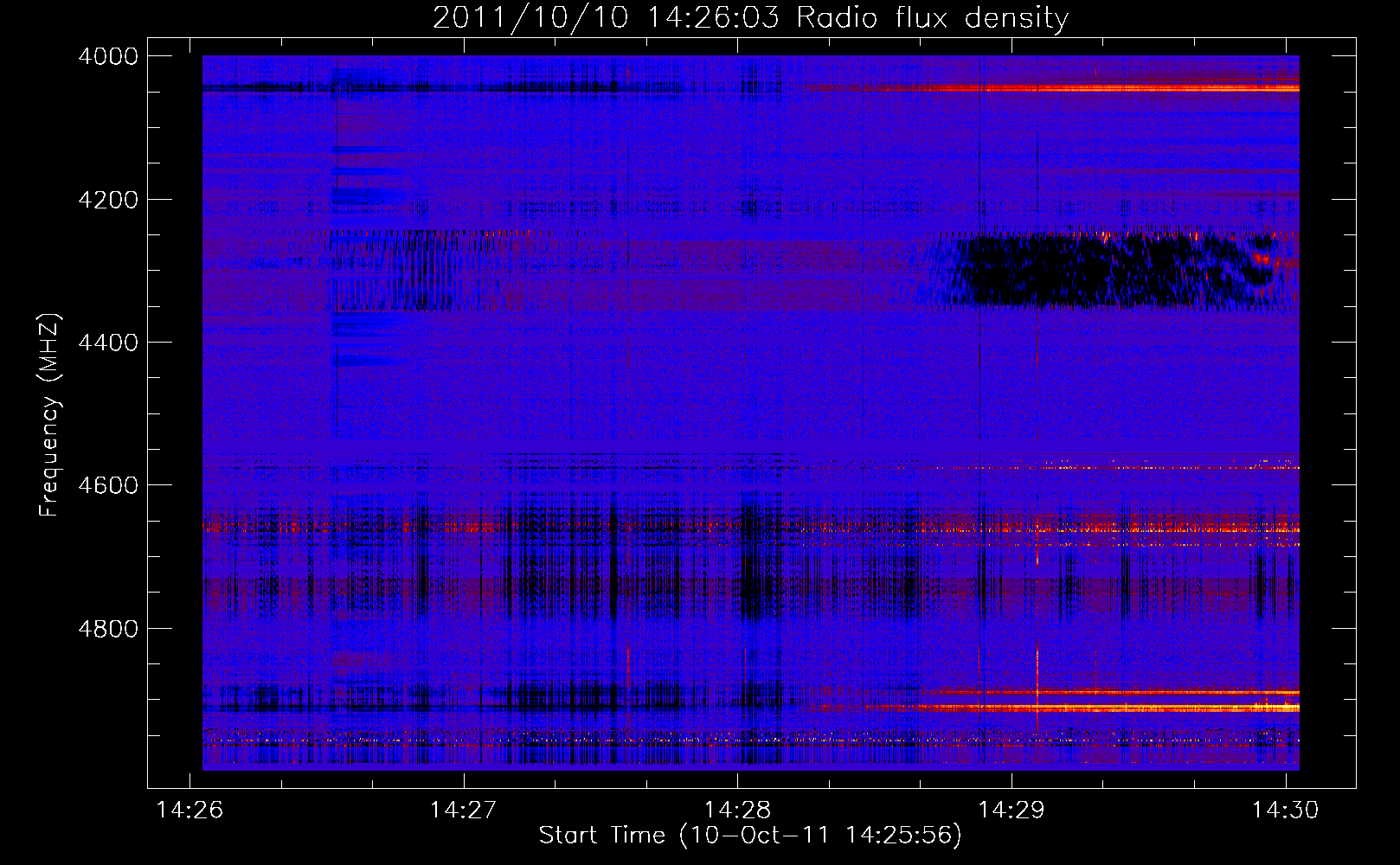The height and width of the screenshot is (865, 1400).
Task: Click the date text '2011/10/10' in title
Action: (x=530, y=18)
